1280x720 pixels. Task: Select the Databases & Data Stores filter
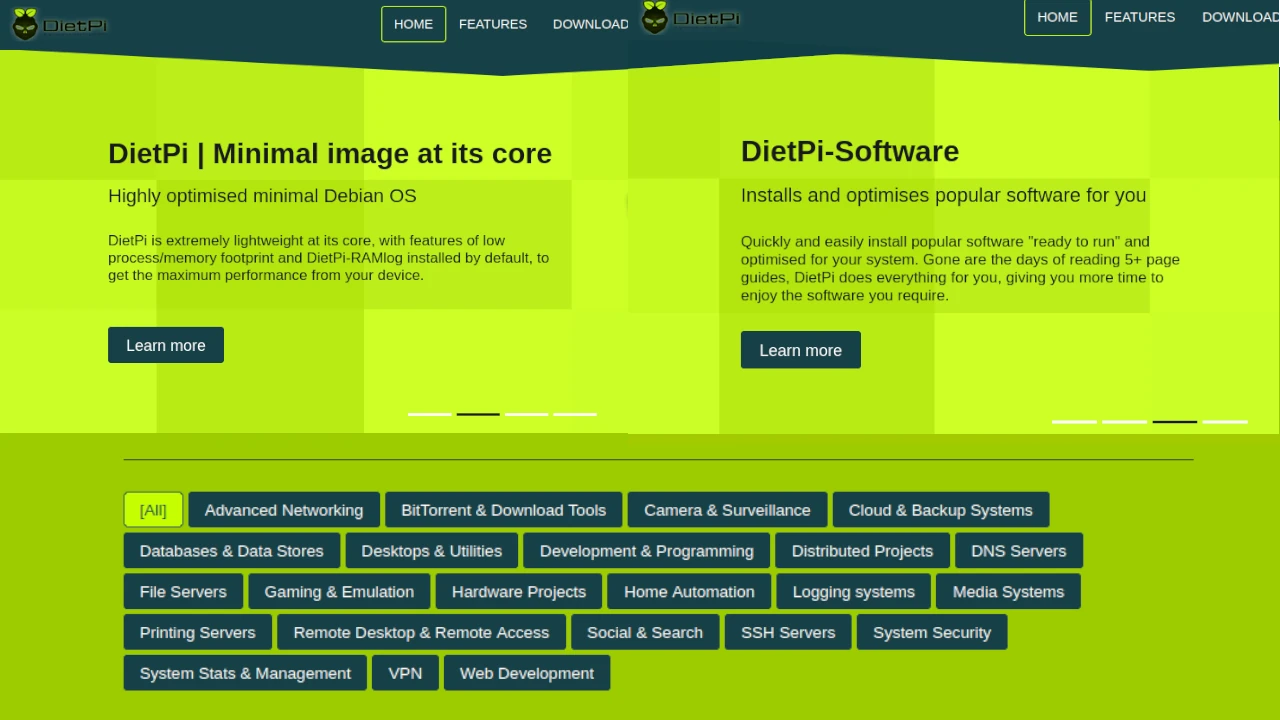(232, 551)
